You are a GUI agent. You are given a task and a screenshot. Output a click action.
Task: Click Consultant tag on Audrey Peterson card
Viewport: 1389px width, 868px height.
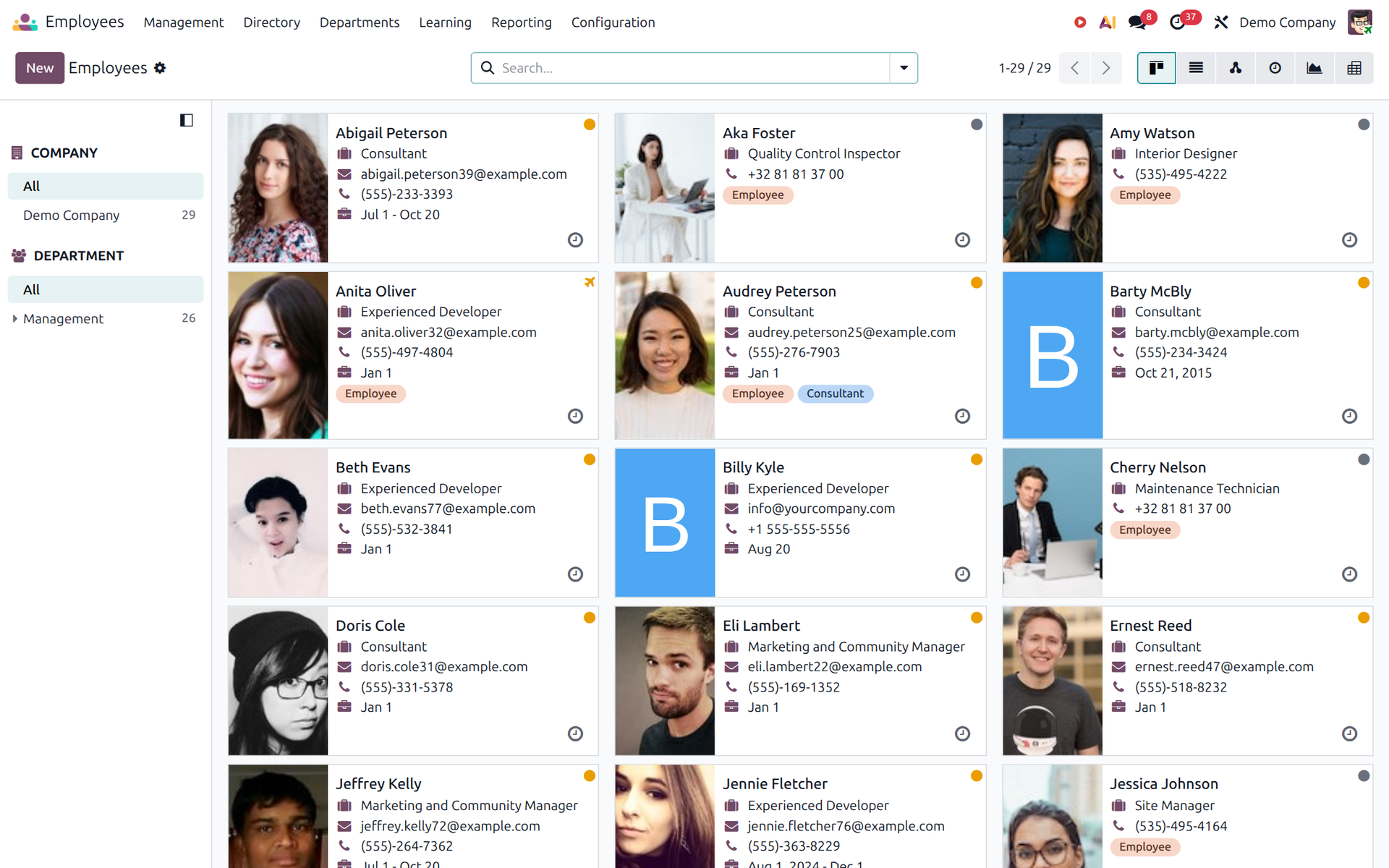[x=835, y=393]
